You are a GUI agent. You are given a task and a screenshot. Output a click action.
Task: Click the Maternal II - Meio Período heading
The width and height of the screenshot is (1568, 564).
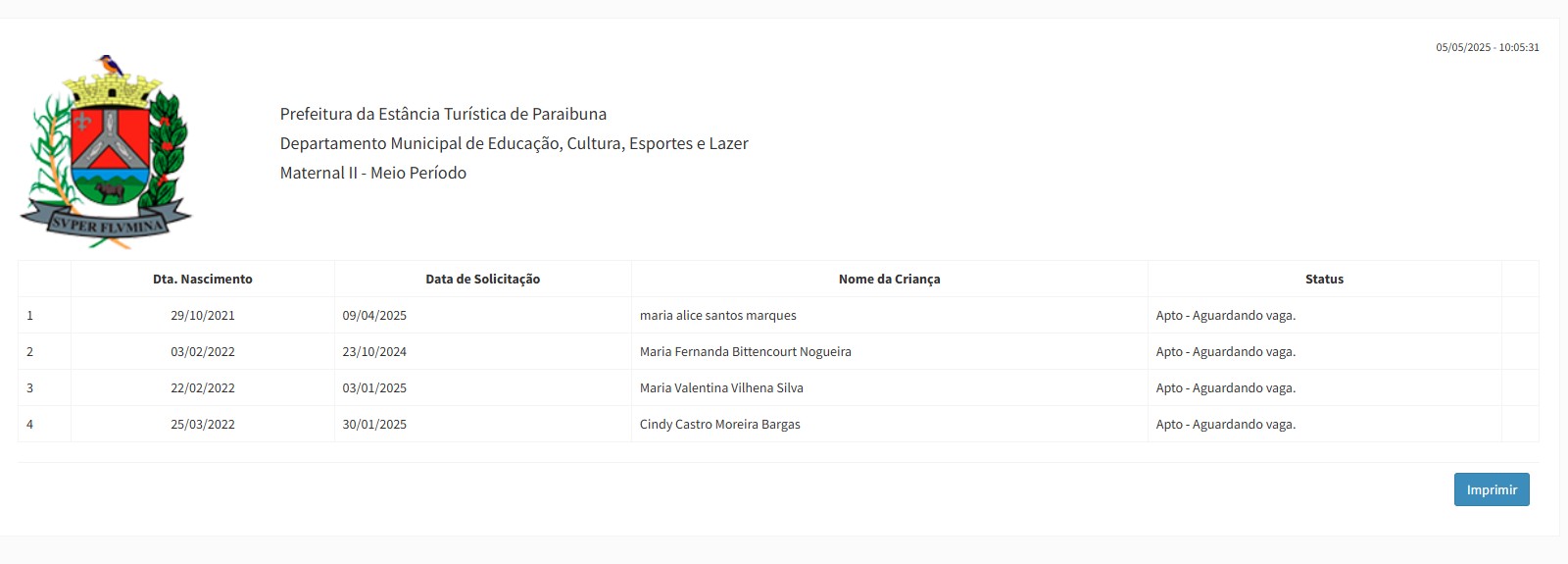tap(373, 173)
